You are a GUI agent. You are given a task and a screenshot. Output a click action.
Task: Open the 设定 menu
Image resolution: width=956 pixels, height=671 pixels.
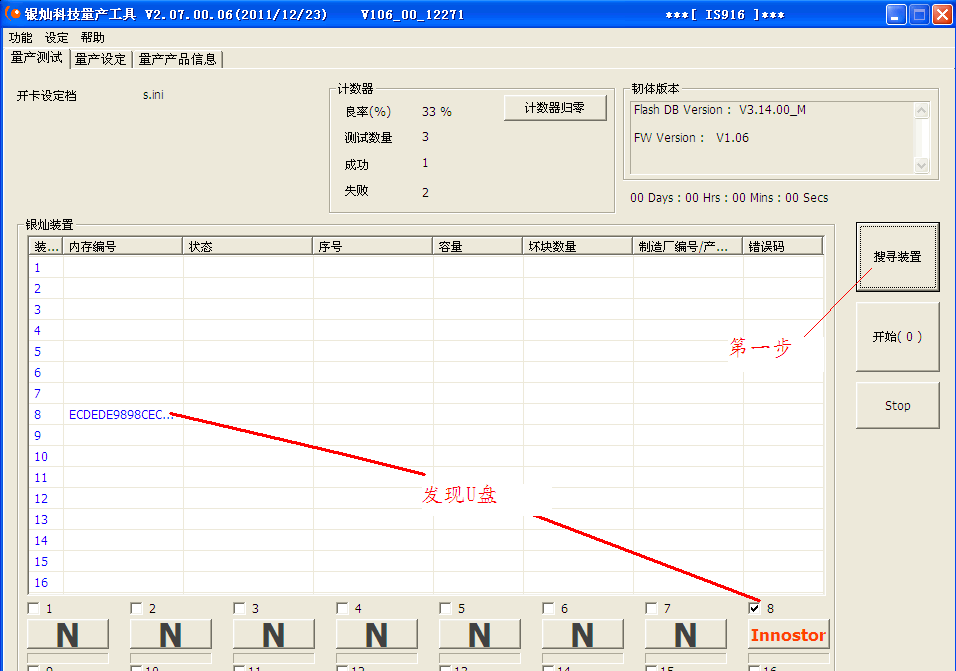[x=57, y=38]
